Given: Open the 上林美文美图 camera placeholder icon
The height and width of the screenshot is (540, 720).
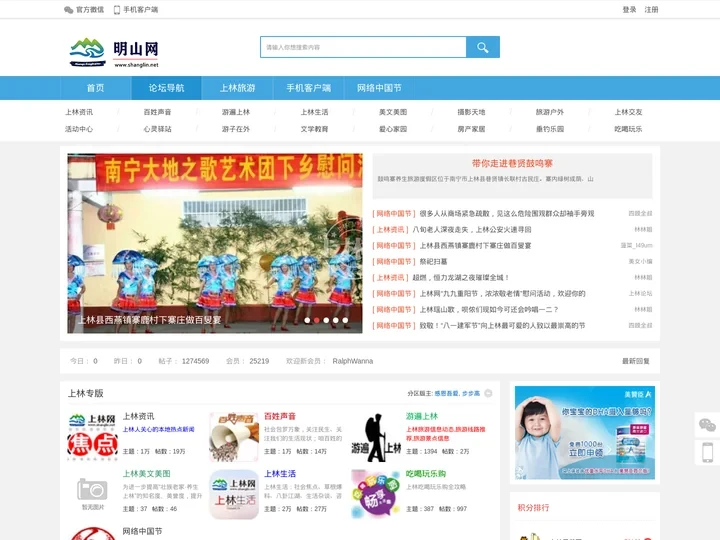Looking at the screenshot, I should tap(93, 494).
